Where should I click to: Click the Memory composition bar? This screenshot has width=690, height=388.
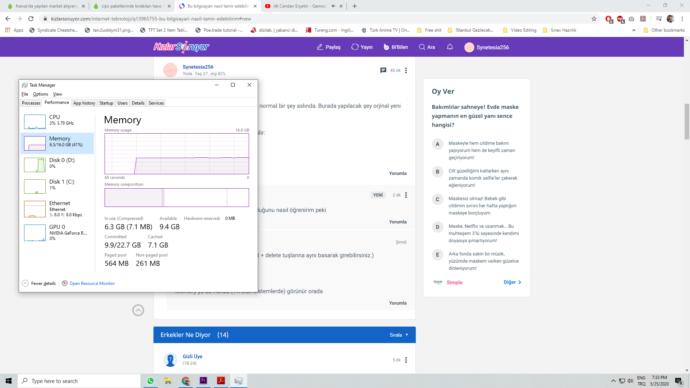pos(176,198)
